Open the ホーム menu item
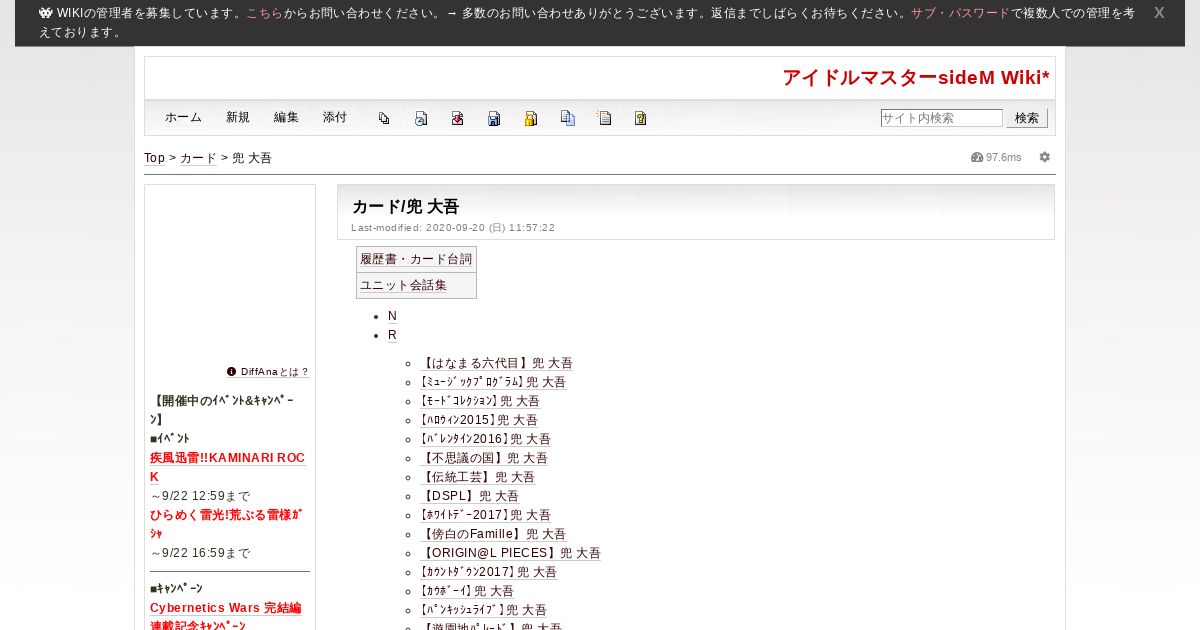Viewport: 1200px width, 630px height. click(183, 117)
